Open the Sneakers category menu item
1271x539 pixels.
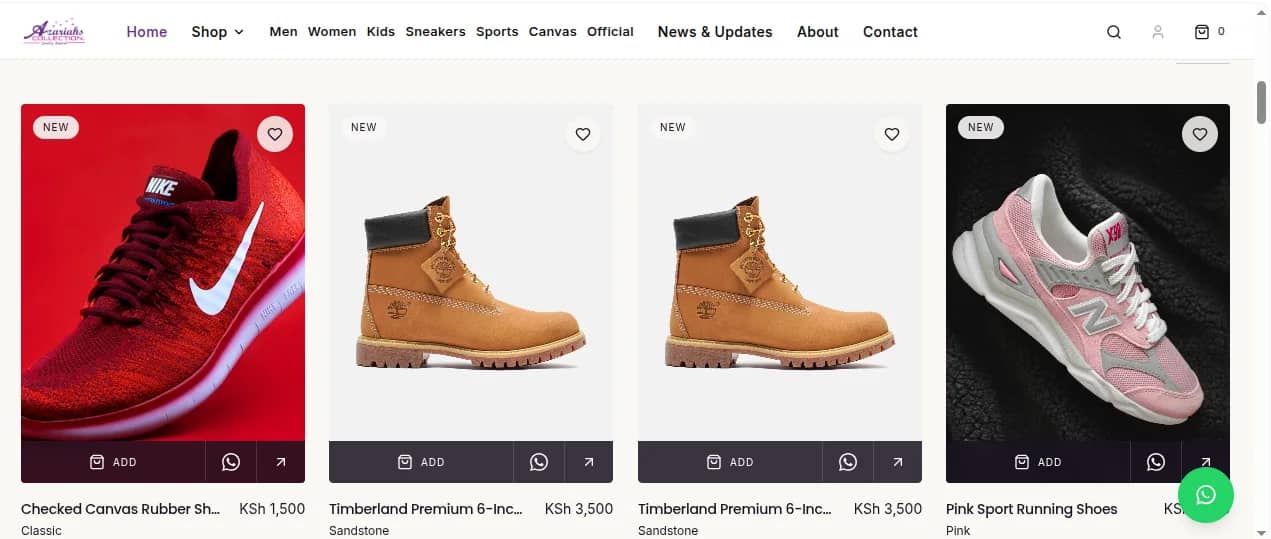click(435, 32)
